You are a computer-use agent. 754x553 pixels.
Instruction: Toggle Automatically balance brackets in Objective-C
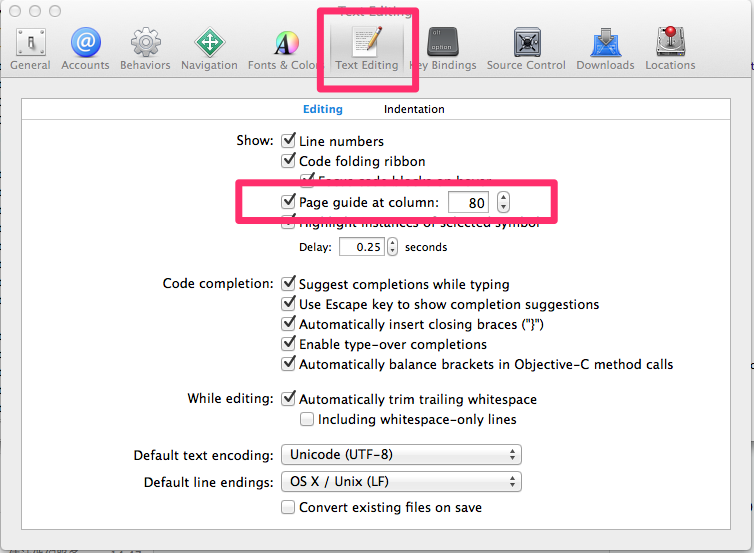coord(289,364)
